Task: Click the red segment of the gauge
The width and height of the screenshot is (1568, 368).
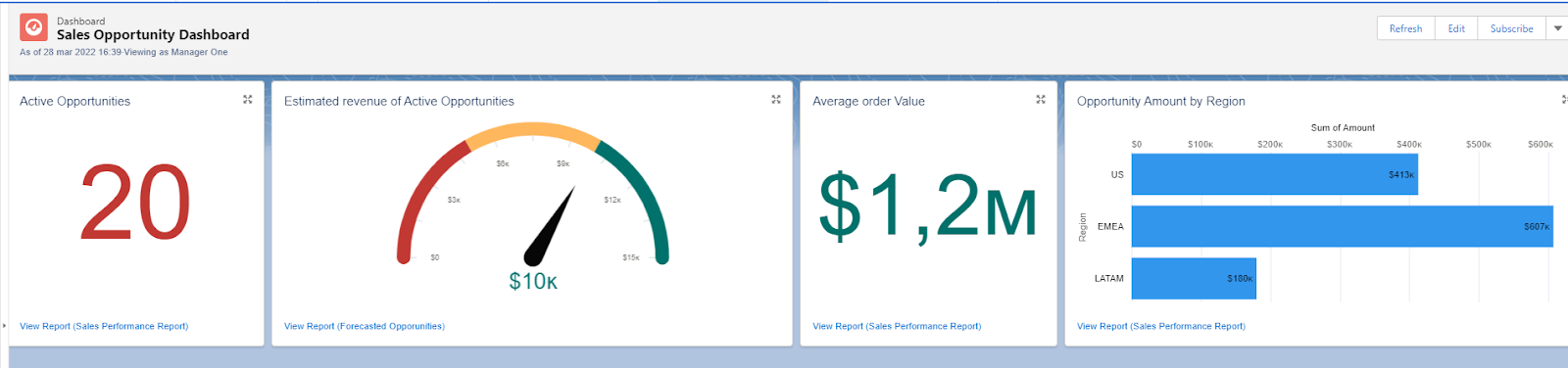Action: [x=419, y=196]
